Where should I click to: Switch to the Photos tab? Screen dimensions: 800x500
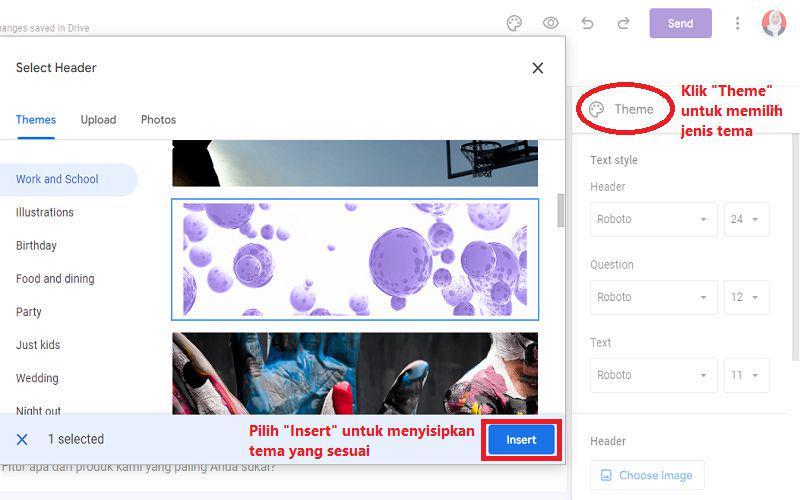tap(158, 120)
